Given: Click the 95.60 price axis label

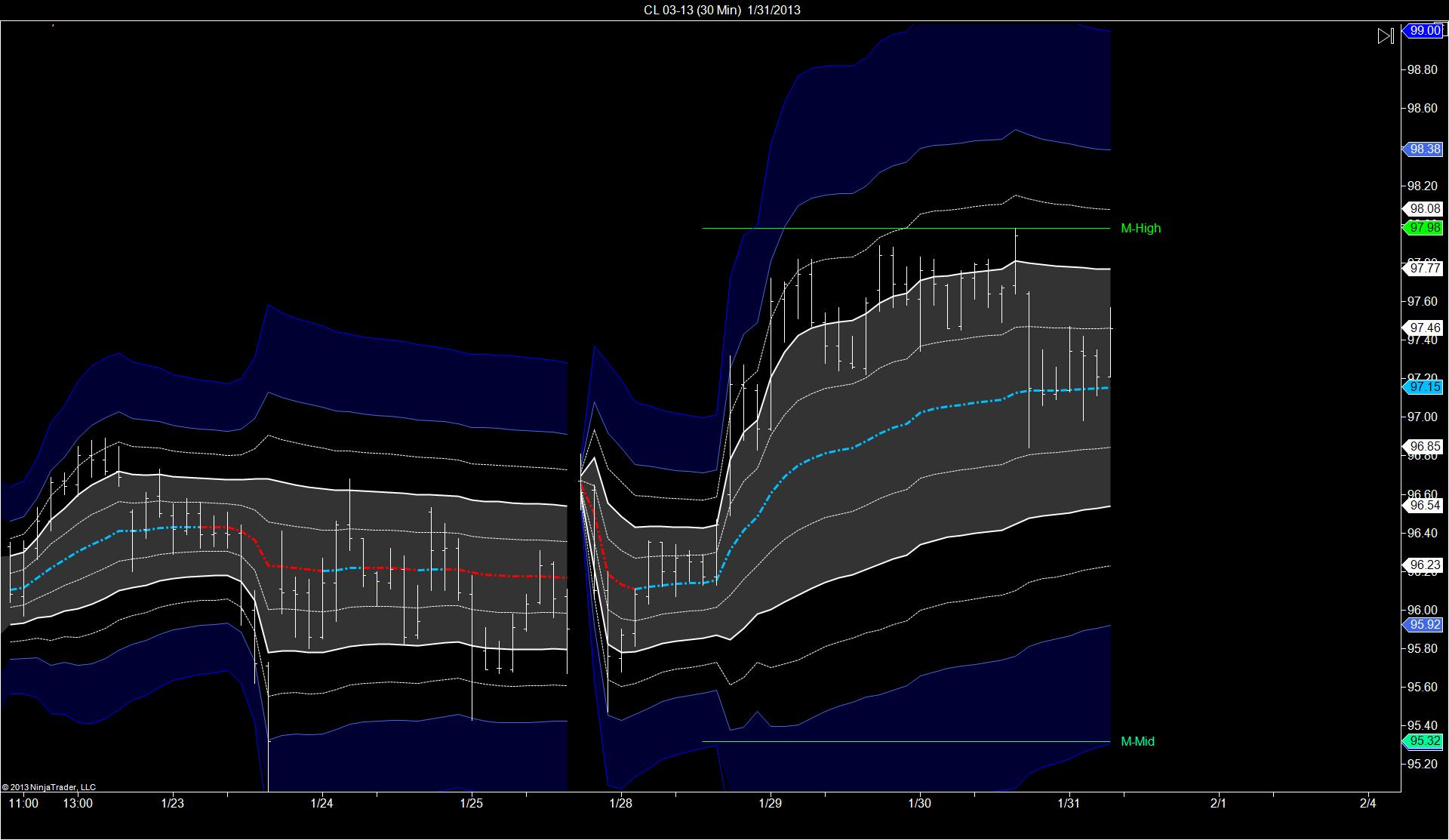Looking at the screenshot, I should click(x=1422, y=688).
